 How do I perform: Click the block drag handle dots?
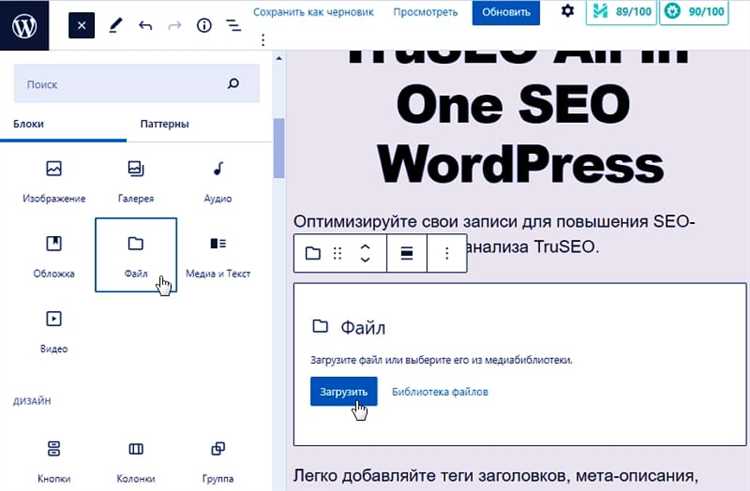(338, 253)
